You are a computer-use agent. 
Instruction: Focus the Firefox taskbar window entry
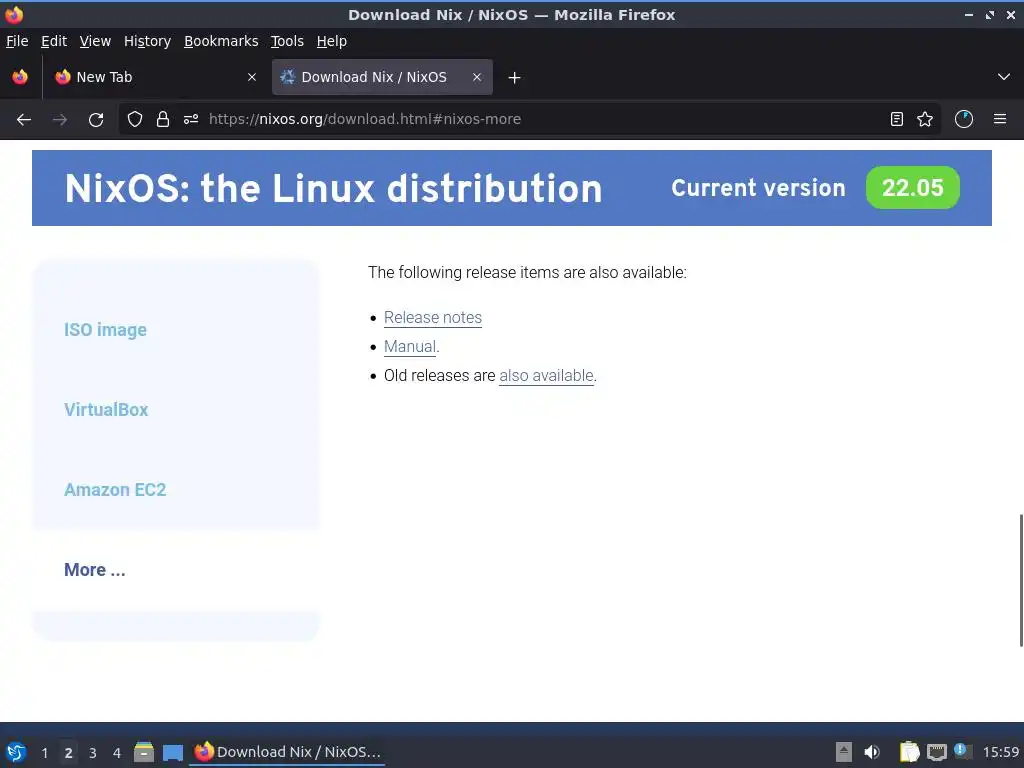coord(287,752)
